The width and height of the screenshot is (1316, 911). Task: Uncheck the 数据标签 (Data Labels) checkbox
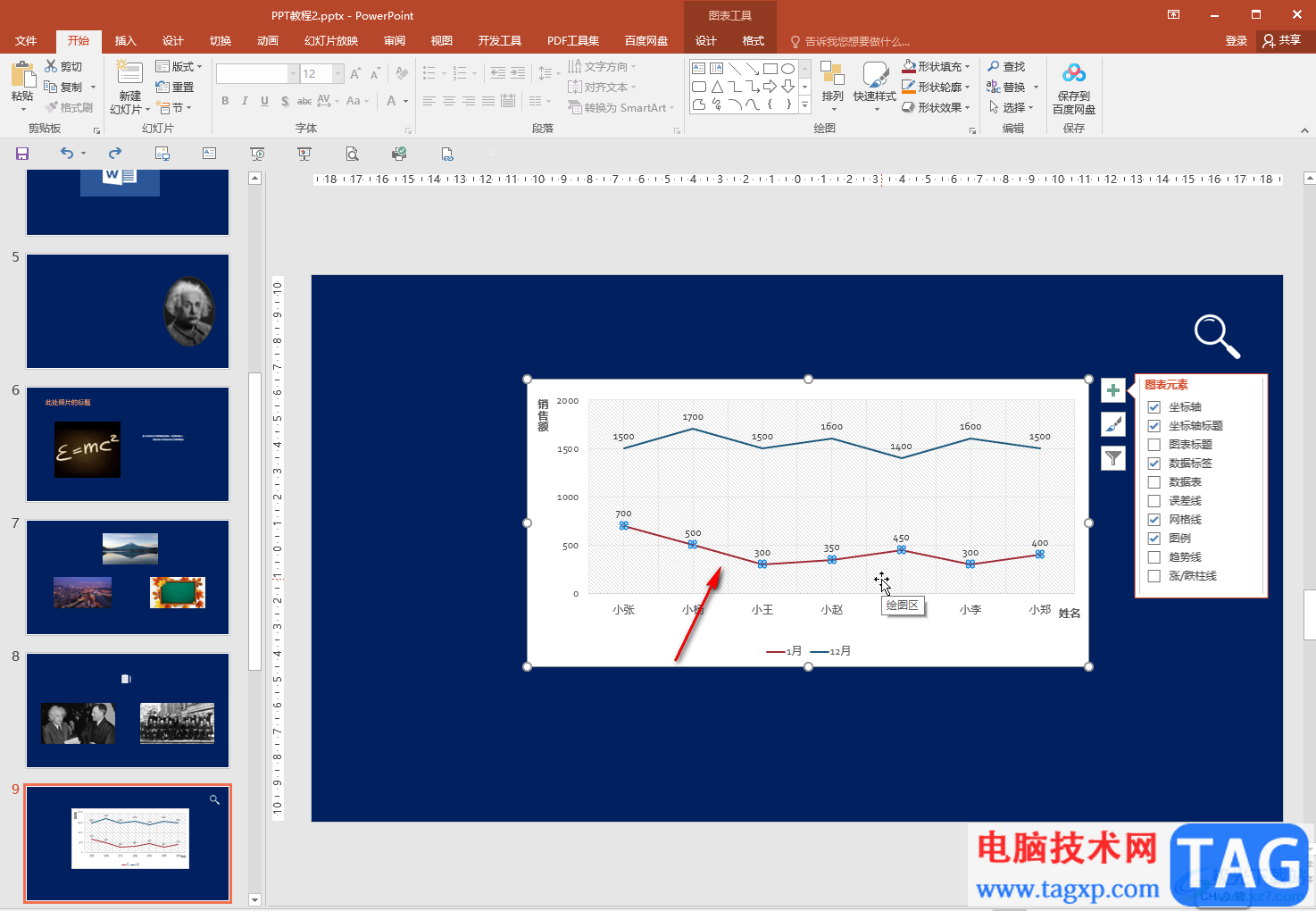[x=1154, y=463]
